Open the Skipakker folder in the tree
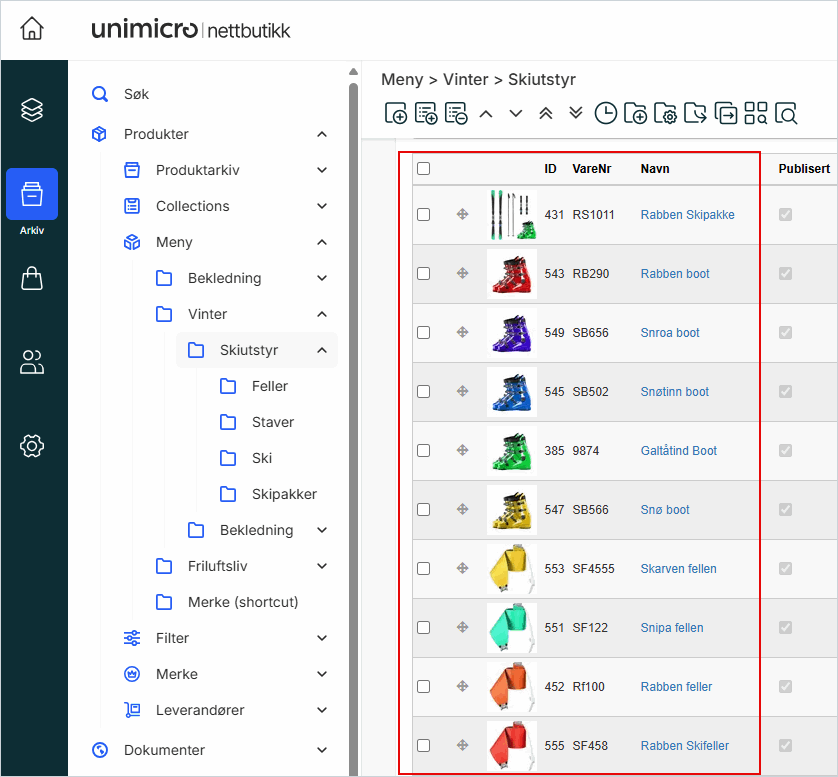Screen dimensions: 838x777 284,494
